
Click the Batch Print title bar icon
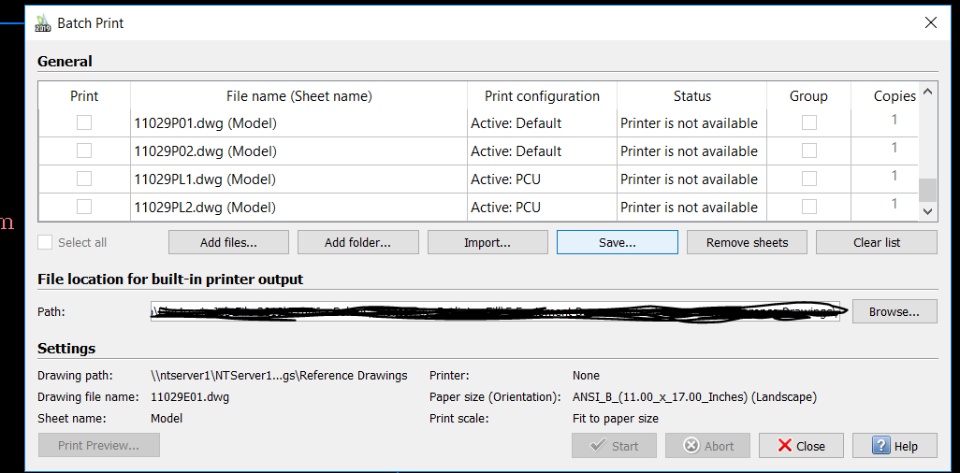(x=43, y=23)
